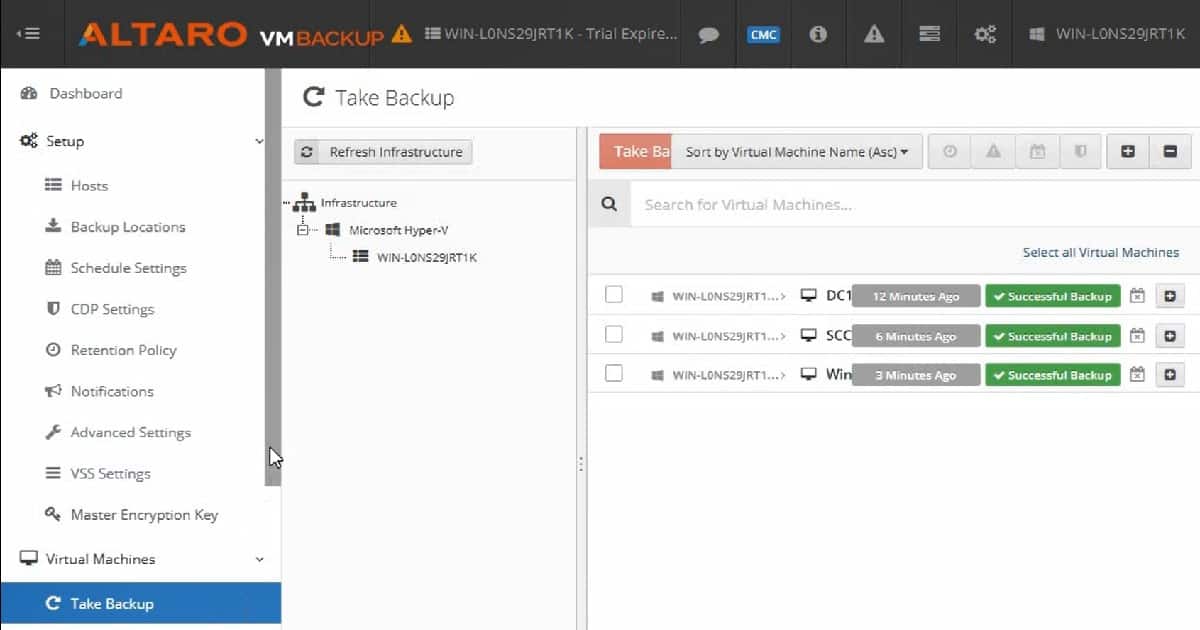This screenshot has height=630, width=1200.
Task: Click the 6 Minutes Ago label
Action: [916, 336]
